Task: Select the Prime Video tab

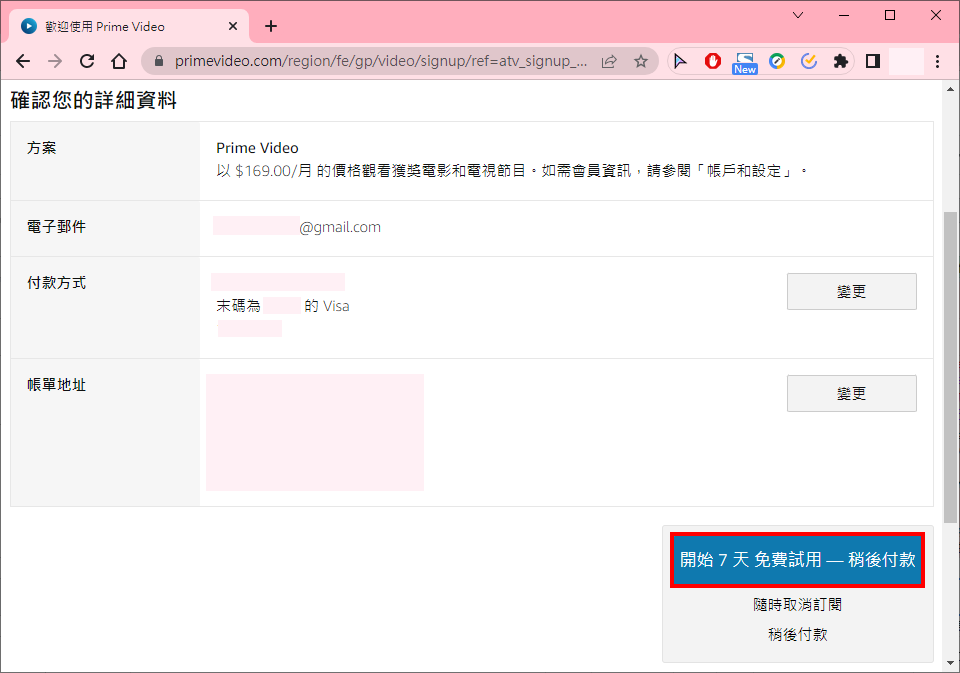Action: pyautogui.click(x=129, y=26)
